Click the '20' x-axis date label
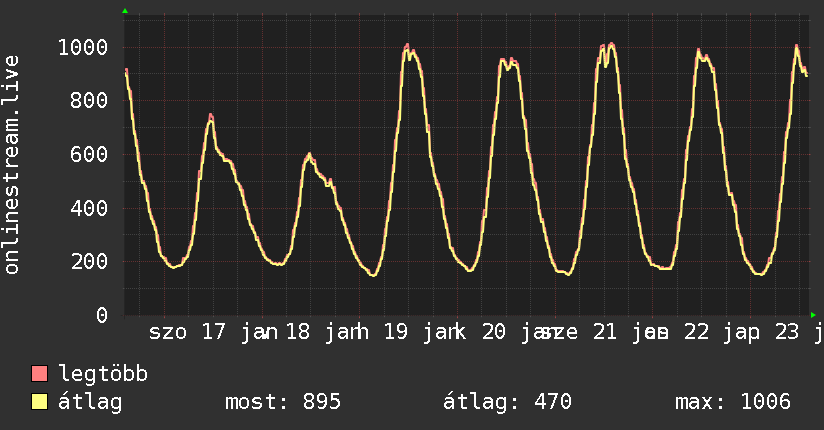This screenshot has height=430, width=824. [494, 332]
